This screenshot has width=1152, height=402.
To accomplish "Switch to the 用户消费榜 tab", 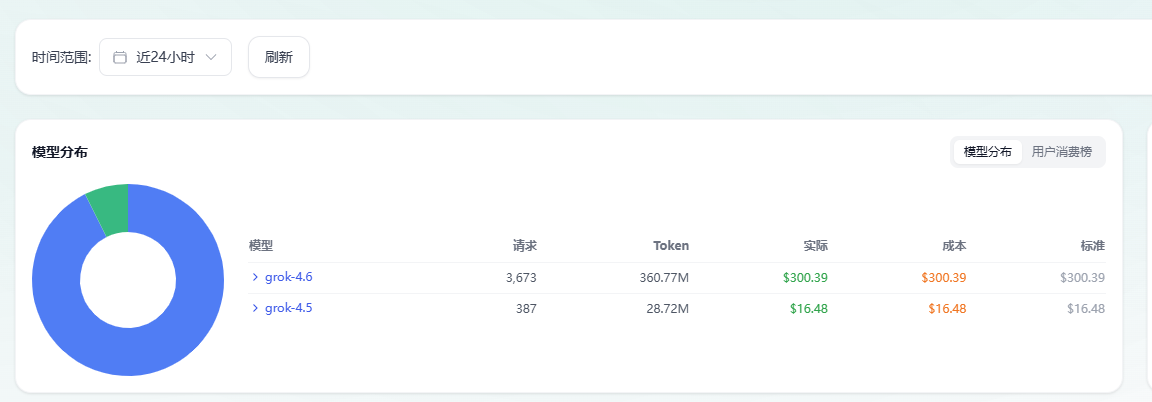I will tap(1062, 152).
